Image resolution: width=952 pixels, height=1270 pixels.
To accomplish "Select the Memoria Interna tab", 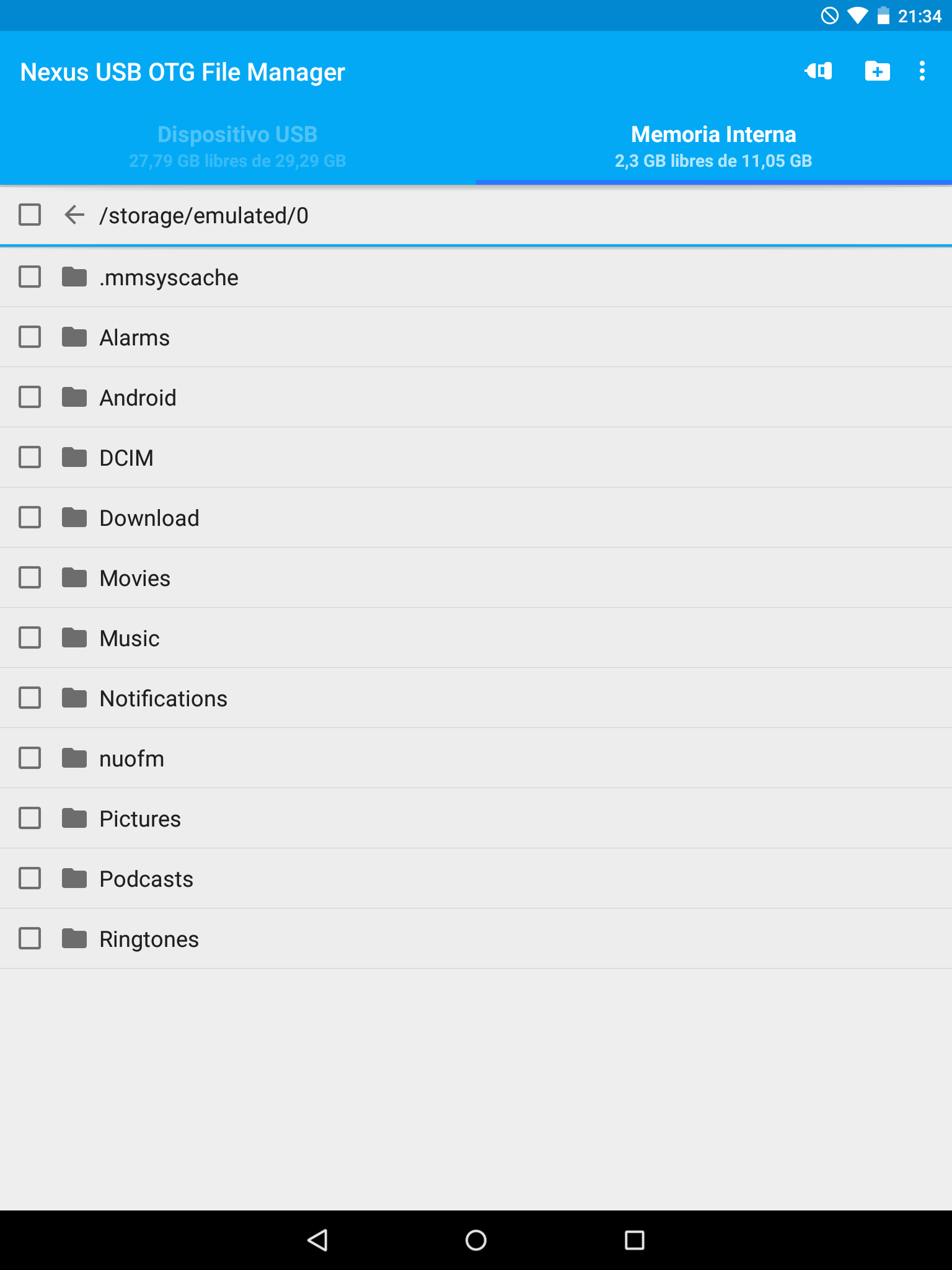I will coord(713,147).
